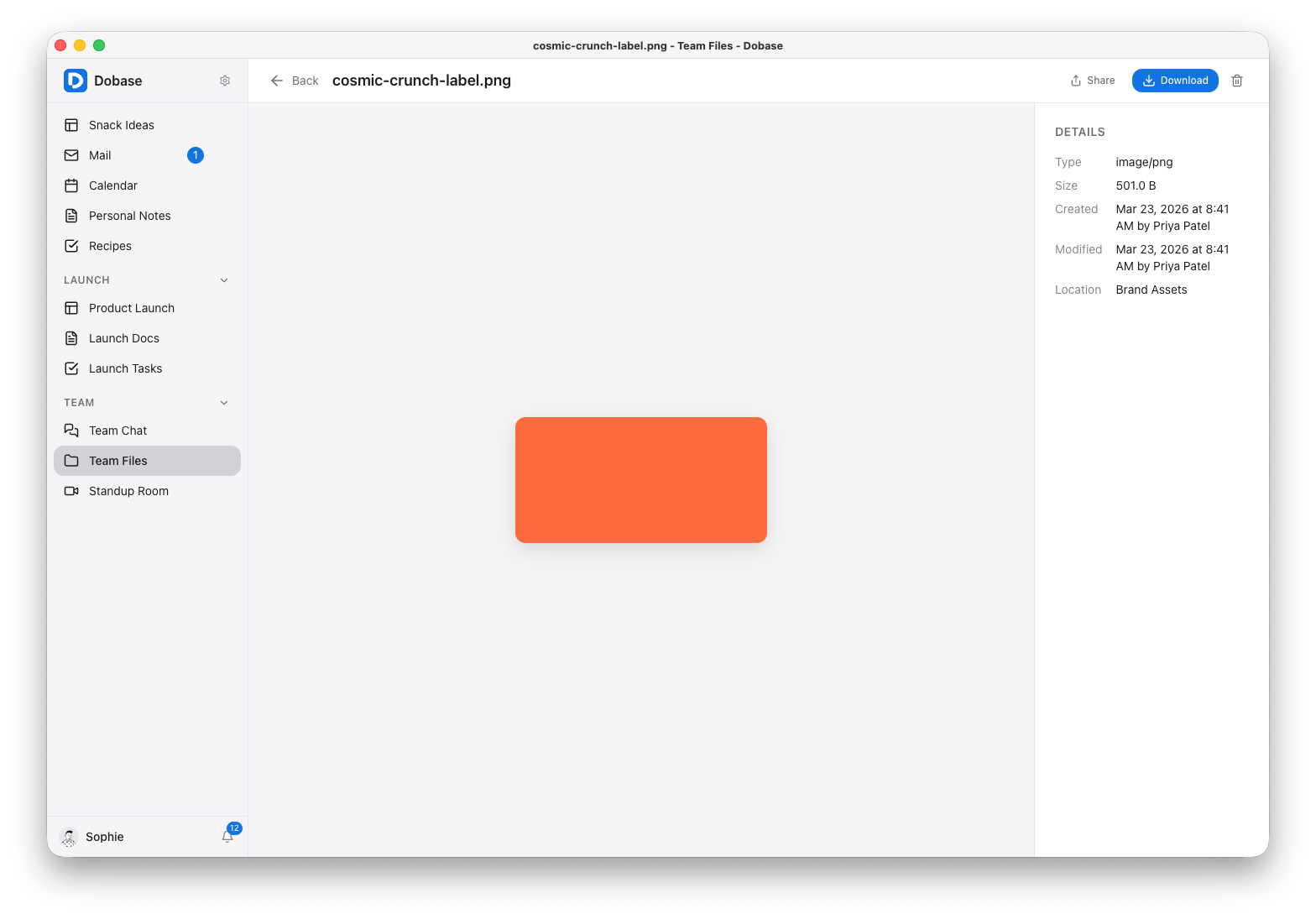Screen dimensions: 1316x919
Task: Go to Mail in sidebar
Action: coord(147,155)
